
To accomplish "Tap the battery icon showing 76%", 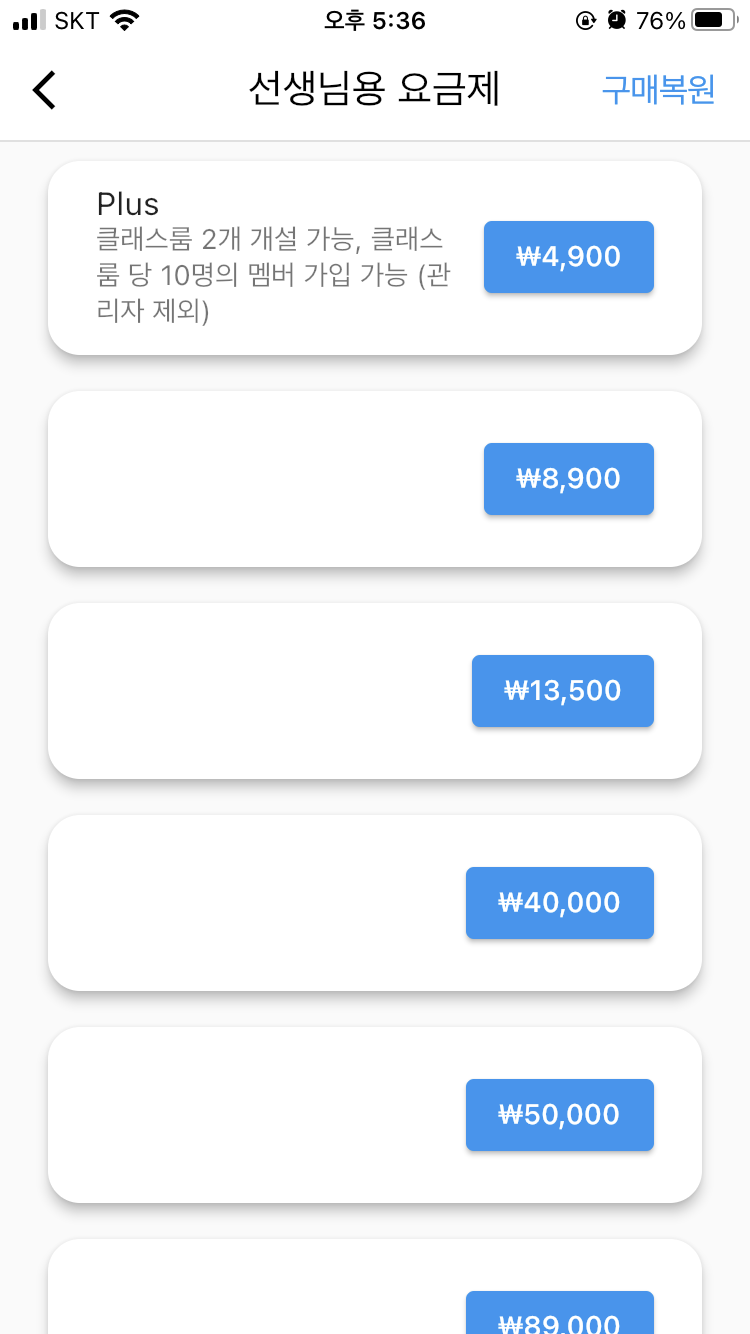I will tap(714, 20).
